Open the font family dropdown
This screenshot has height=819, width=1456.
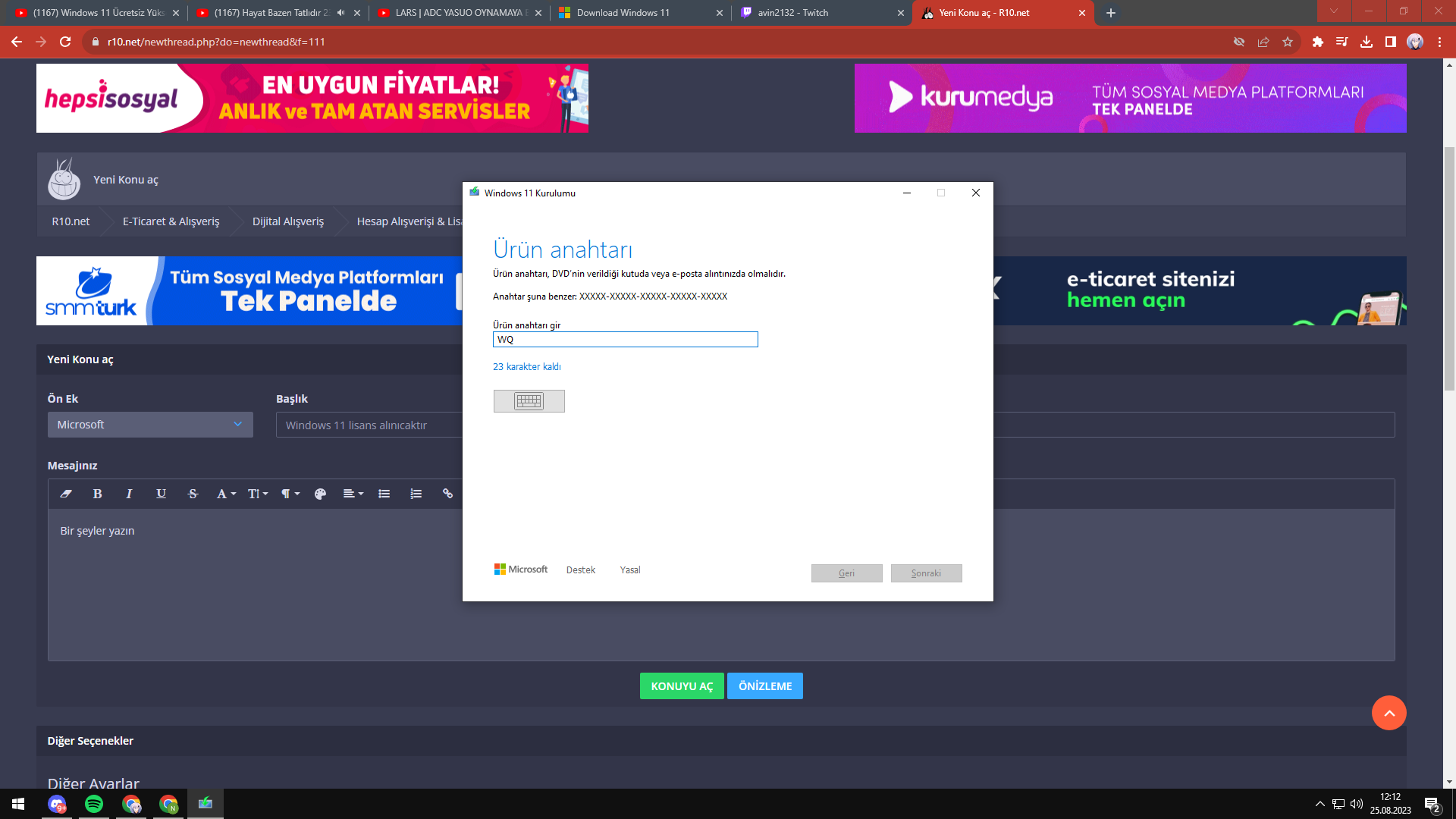tap(226, 494)
